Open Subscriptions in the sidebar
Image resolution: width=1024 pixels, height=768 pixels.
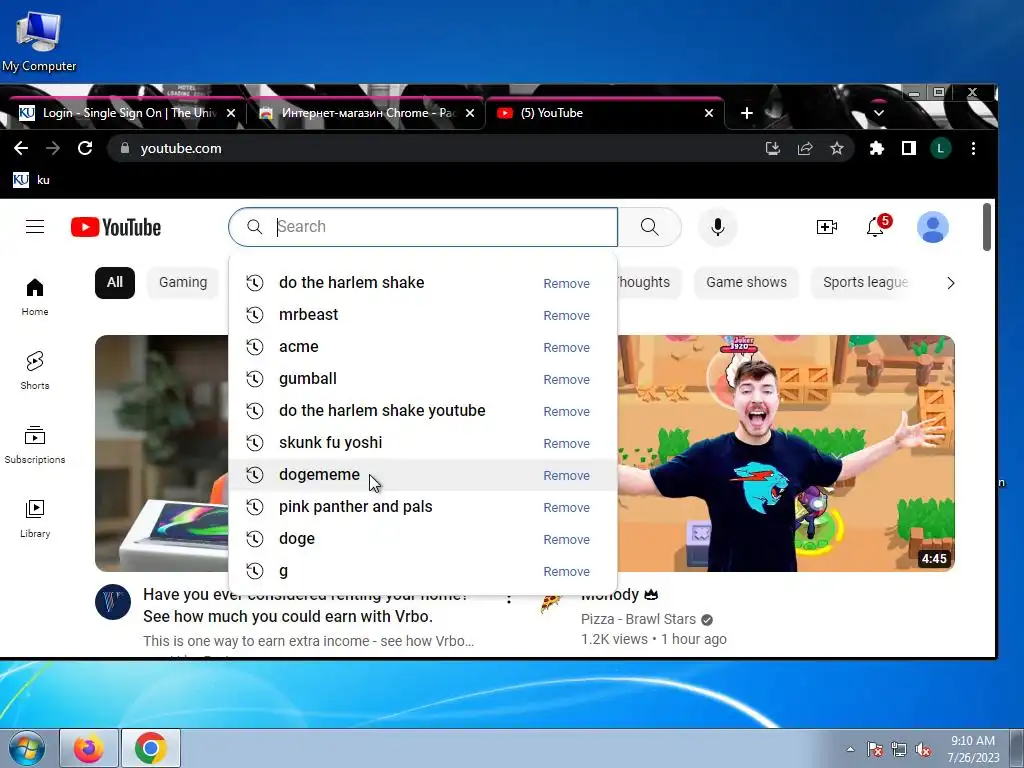coord(35,445)
